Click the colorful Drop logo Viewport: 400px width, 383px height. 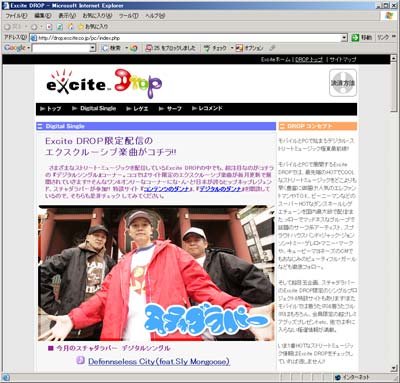point(138,83)
